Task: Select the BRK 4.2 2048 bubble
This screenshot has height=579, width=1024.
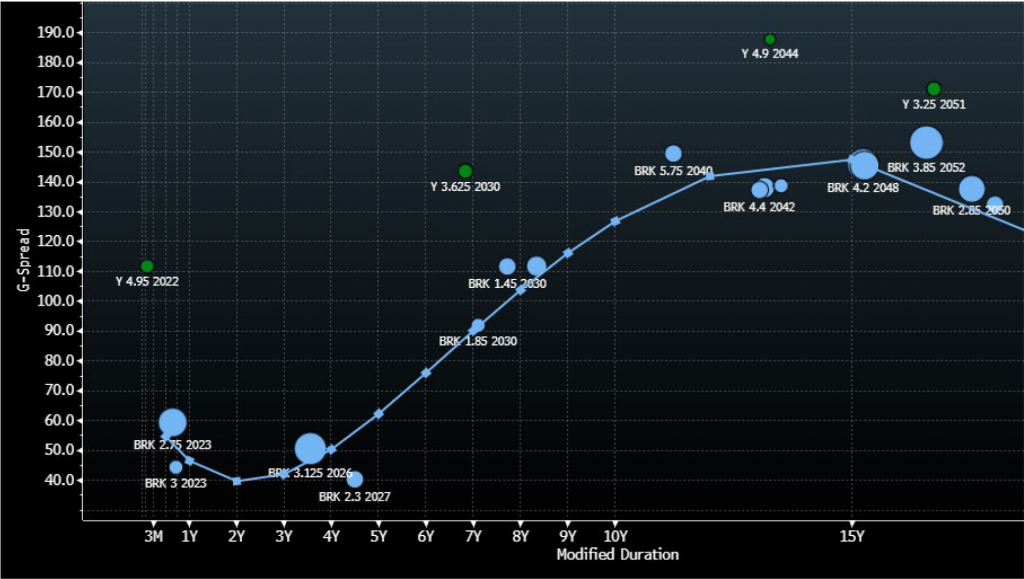Action: 864,165
